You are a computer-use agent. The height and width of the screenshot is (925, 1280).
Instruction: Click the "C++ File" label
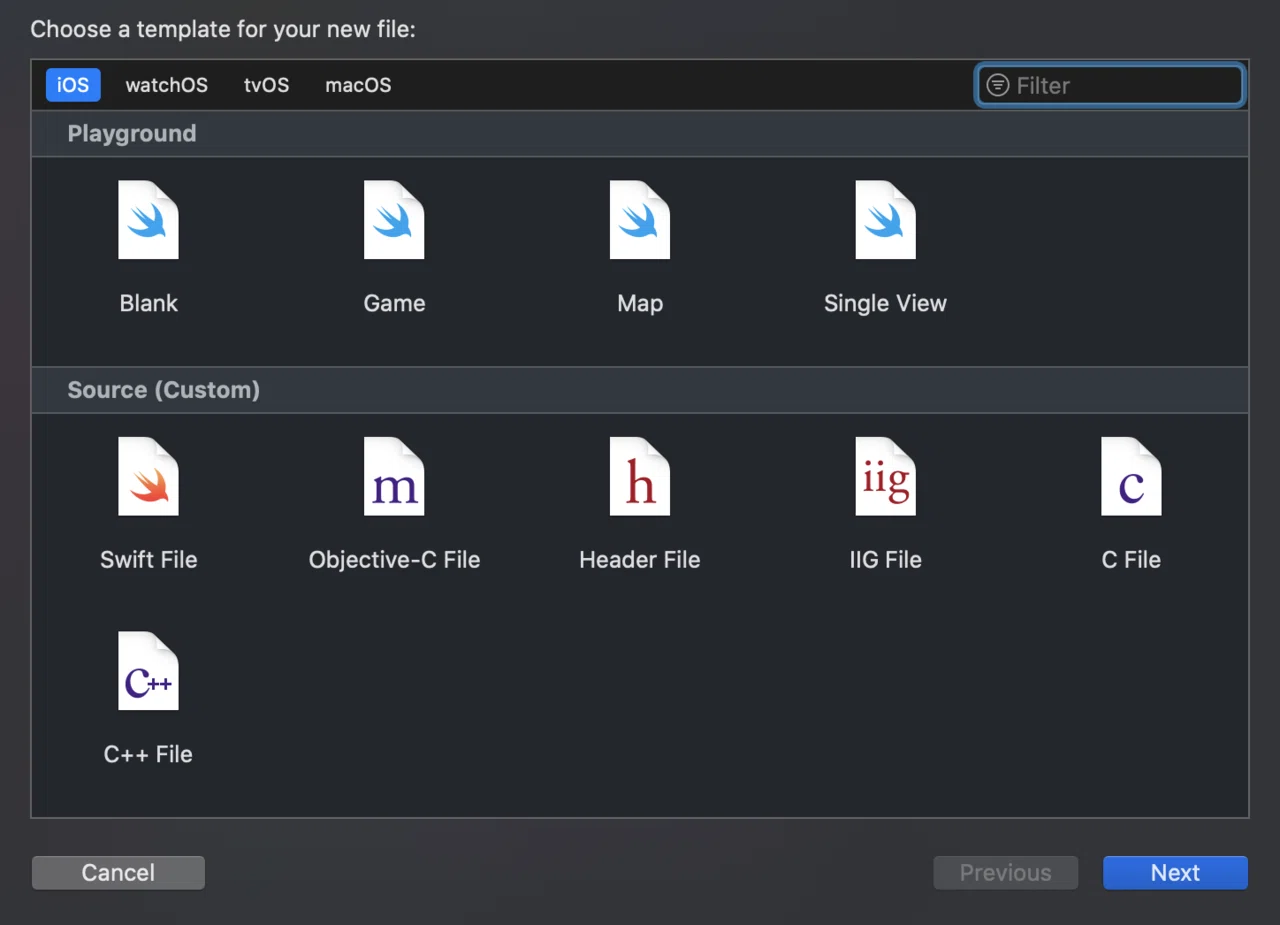coord(148,754)
